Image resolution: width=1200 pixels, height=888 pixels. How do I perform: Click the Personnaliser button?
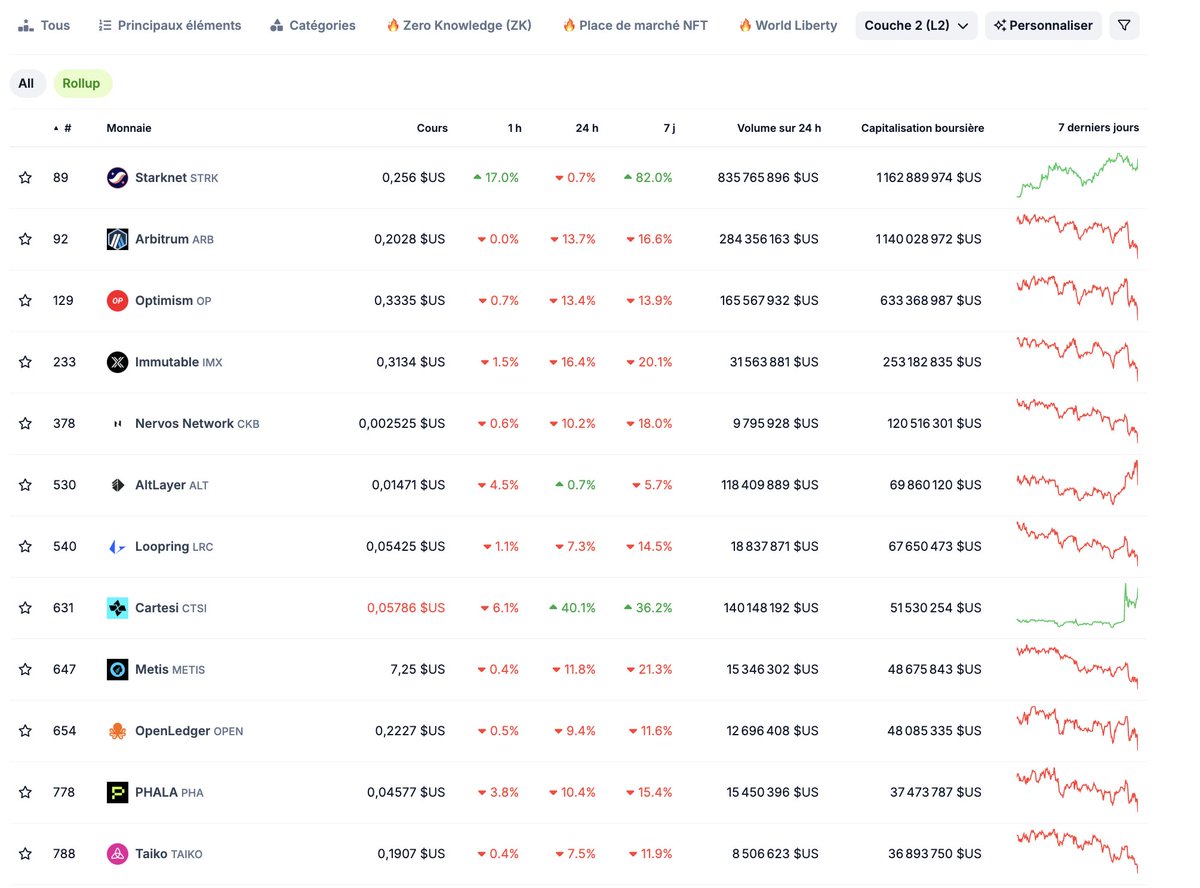coord(1043,25)
